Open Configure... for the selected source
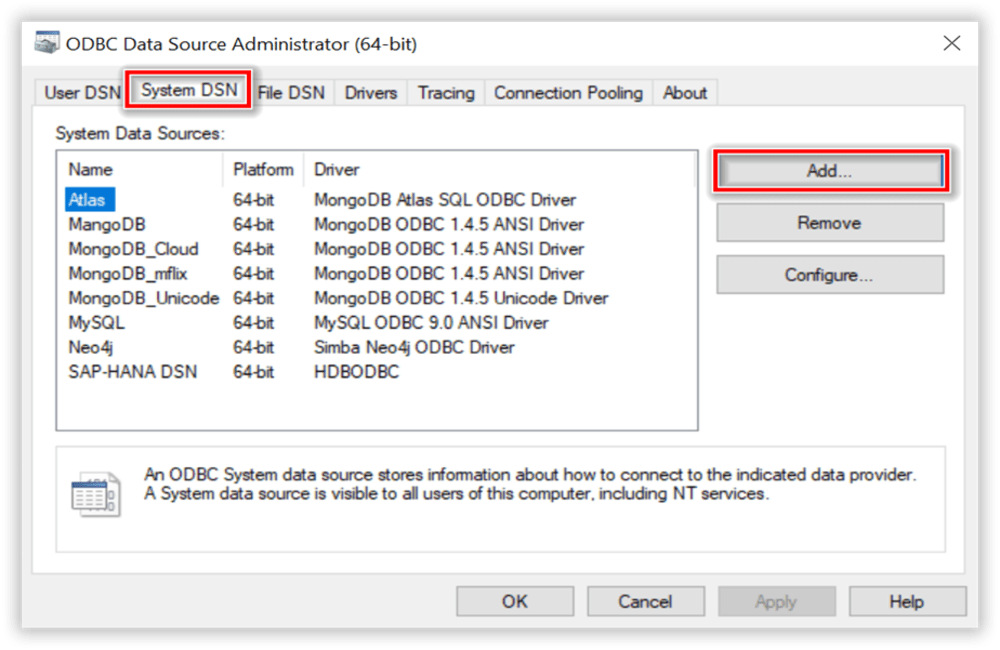The height and width of the screenshot is (650, 1000). tap(829, 275)
